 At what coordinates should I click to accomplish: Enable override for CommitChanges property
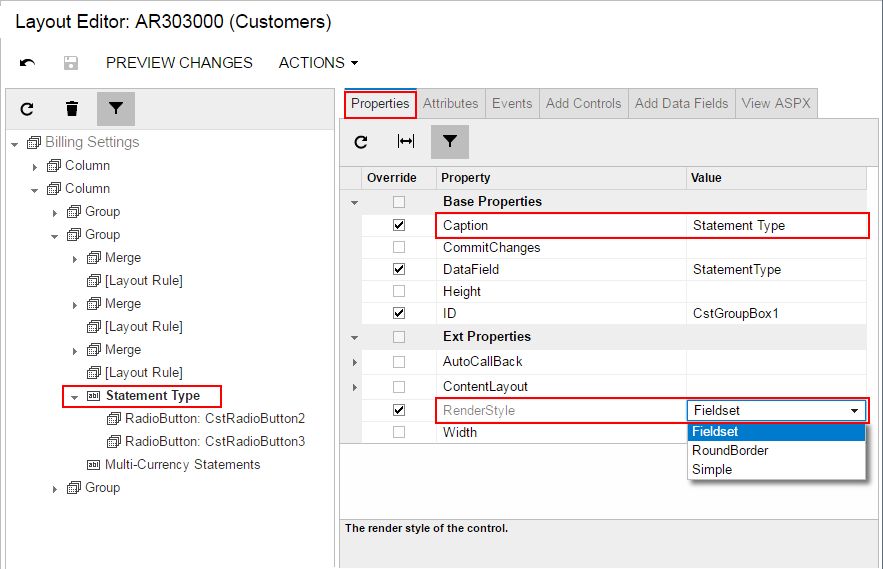[x=399, y=247]
